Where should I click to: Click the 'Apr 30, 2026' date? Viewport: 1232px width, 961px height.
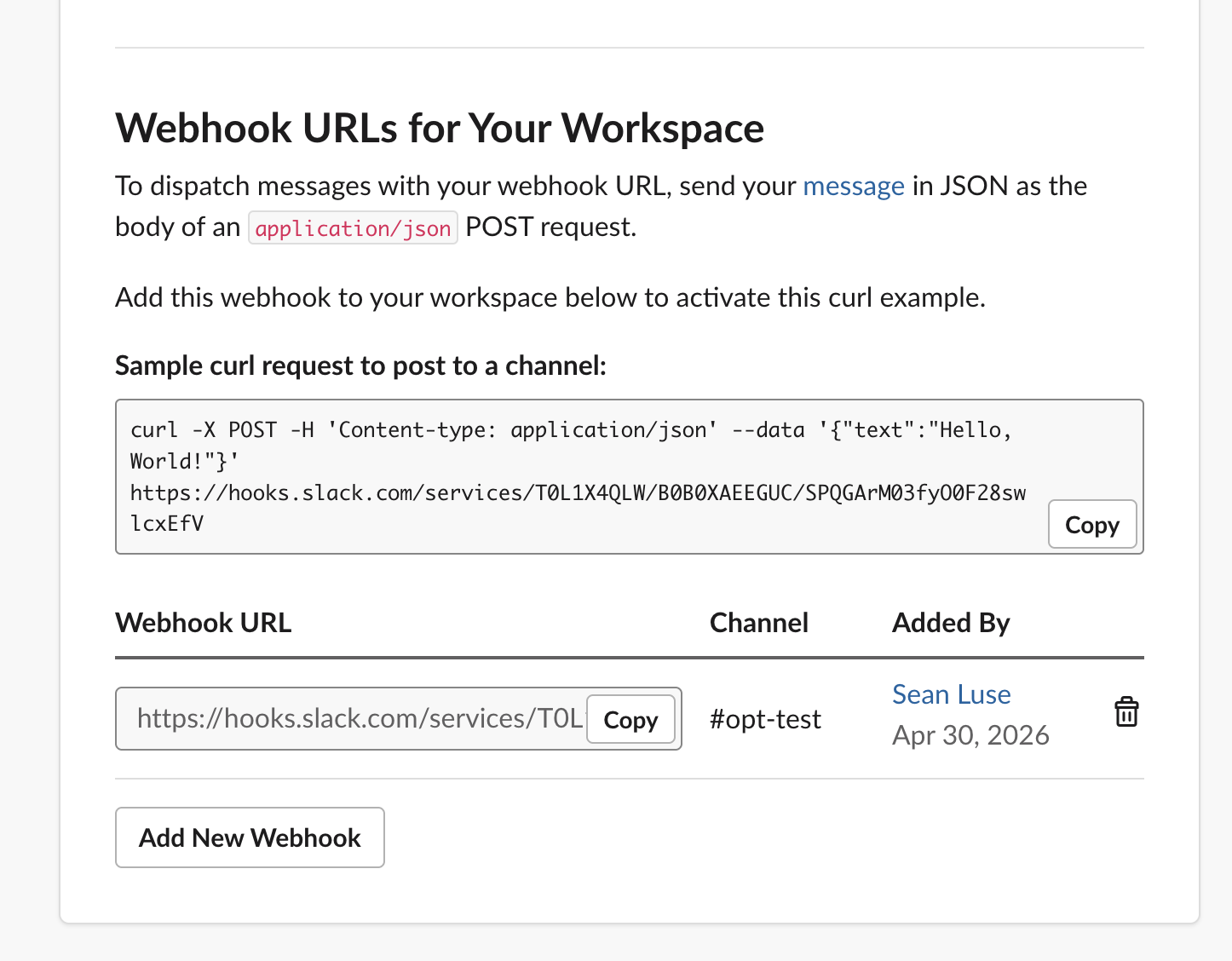970,735
